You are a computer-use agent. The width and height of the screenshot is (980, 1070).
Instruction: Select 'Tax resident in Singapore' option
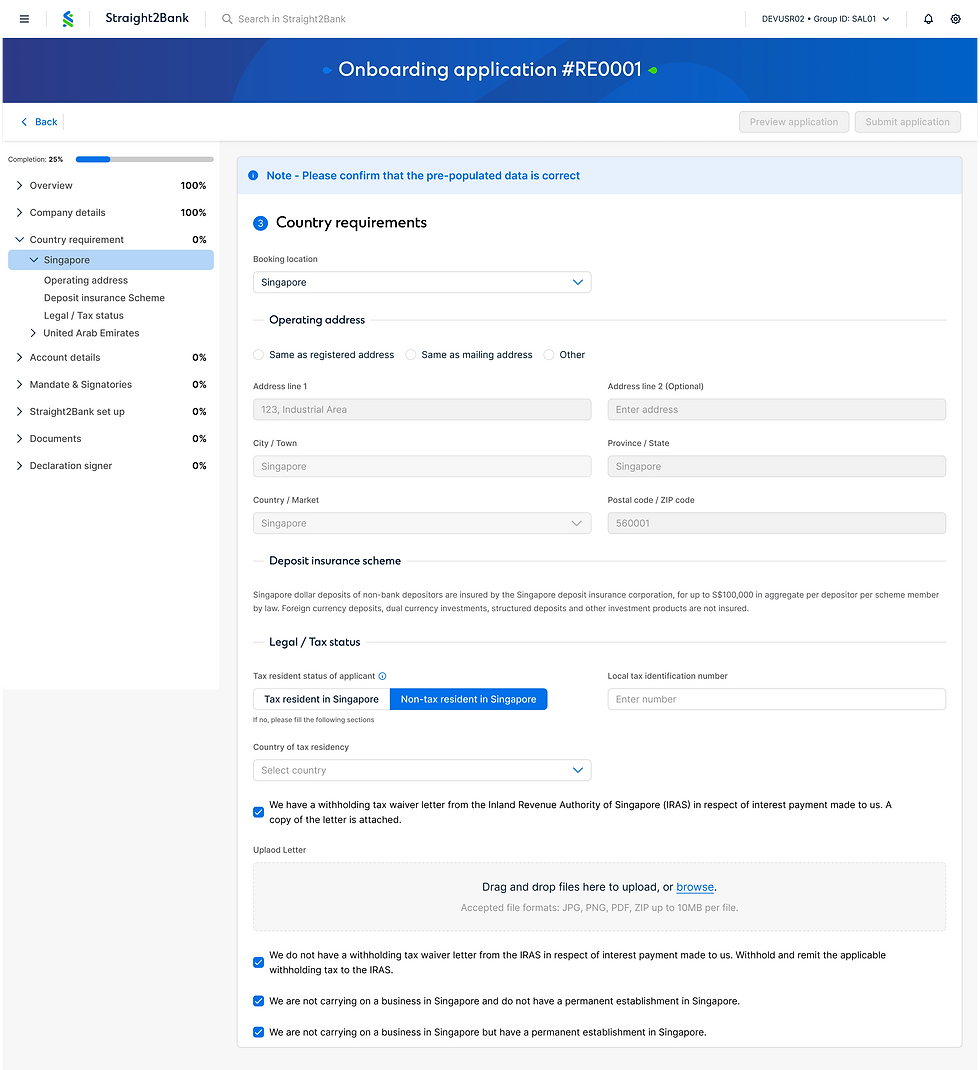pyautogui.click(x=321, y=699)
